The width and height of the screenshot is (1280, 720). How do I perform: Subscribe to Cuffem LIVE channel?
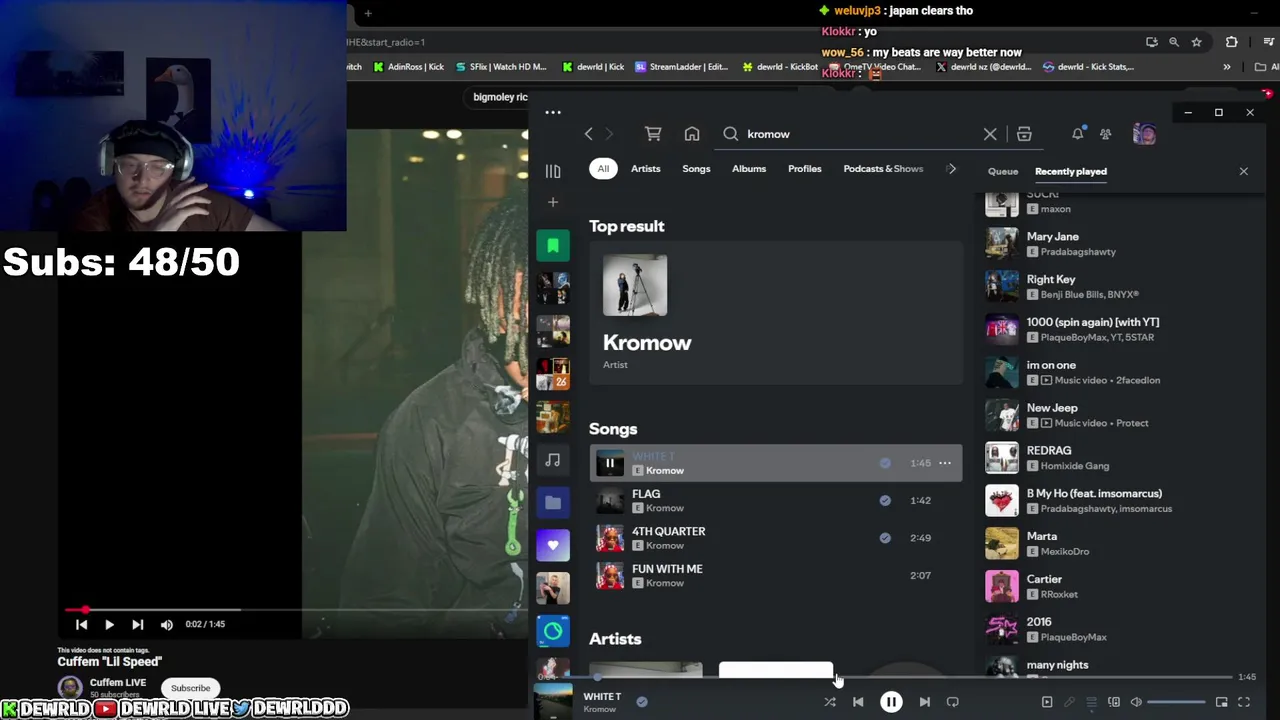(190, 688)
